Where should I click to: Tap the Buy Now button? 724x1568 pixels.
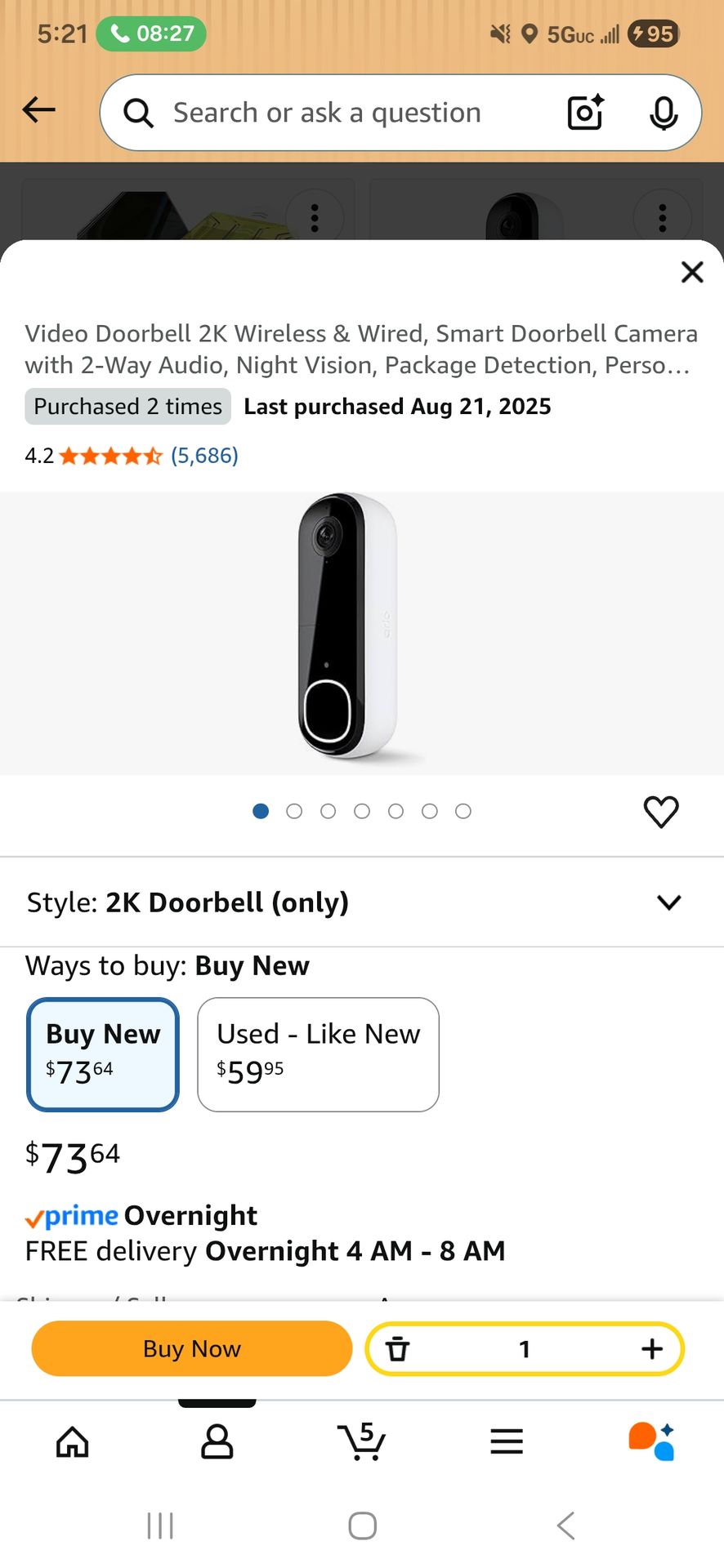[192, 1348]
